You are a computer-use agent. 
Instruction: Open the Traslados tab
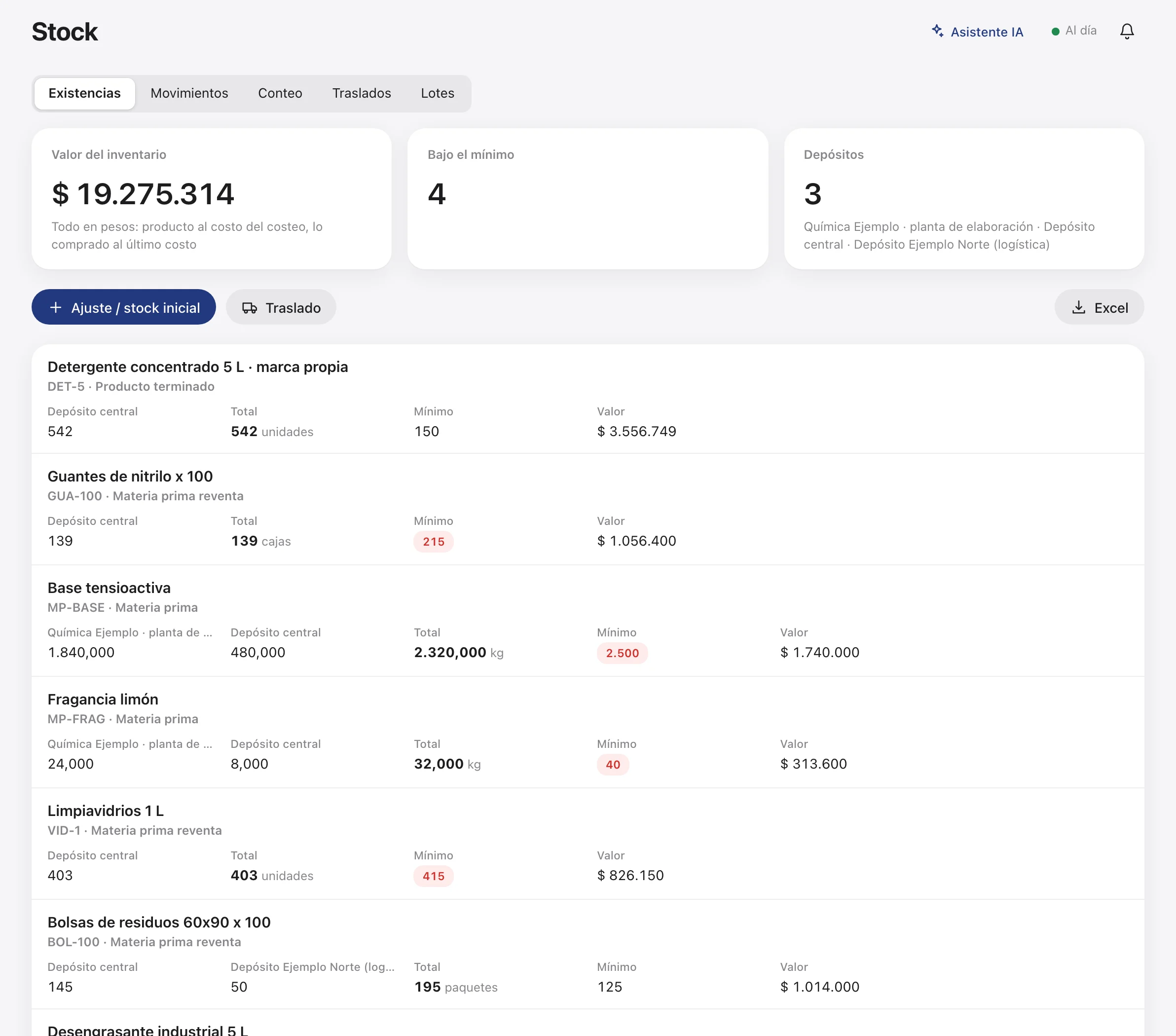(361, 93)
